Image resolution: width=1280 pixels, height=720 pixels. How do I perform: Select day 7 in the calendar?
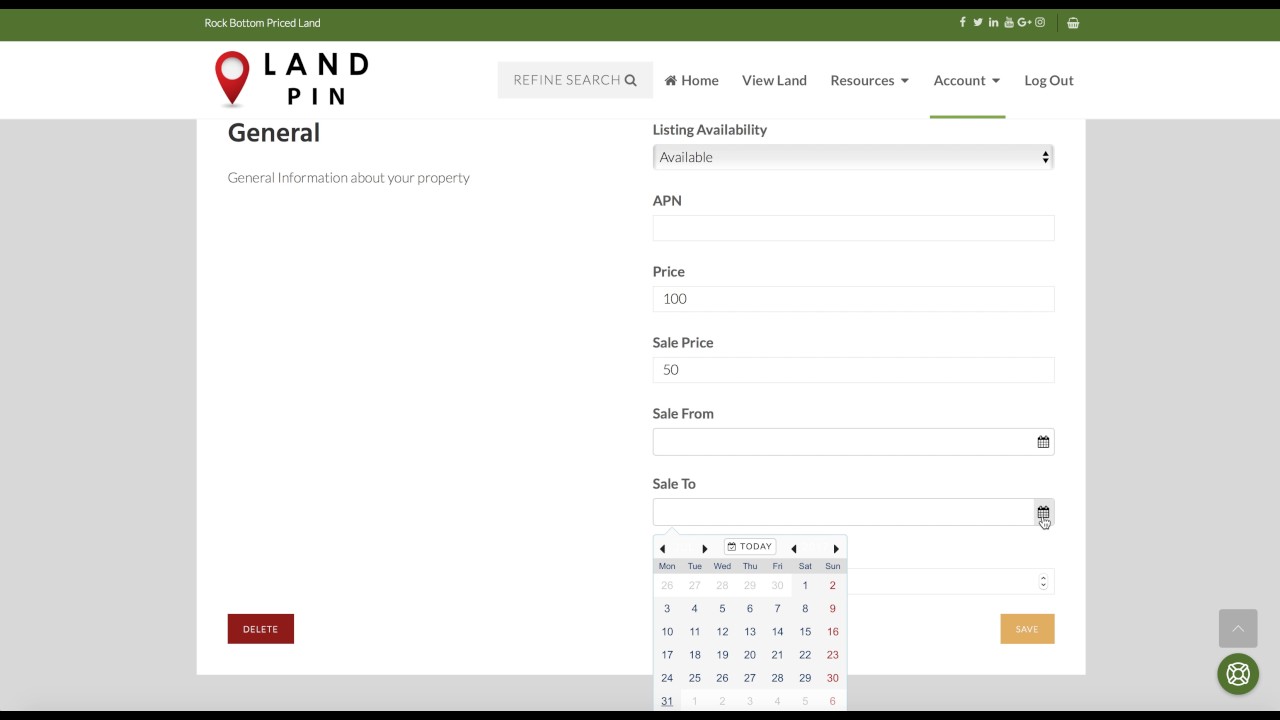[777, 609]
